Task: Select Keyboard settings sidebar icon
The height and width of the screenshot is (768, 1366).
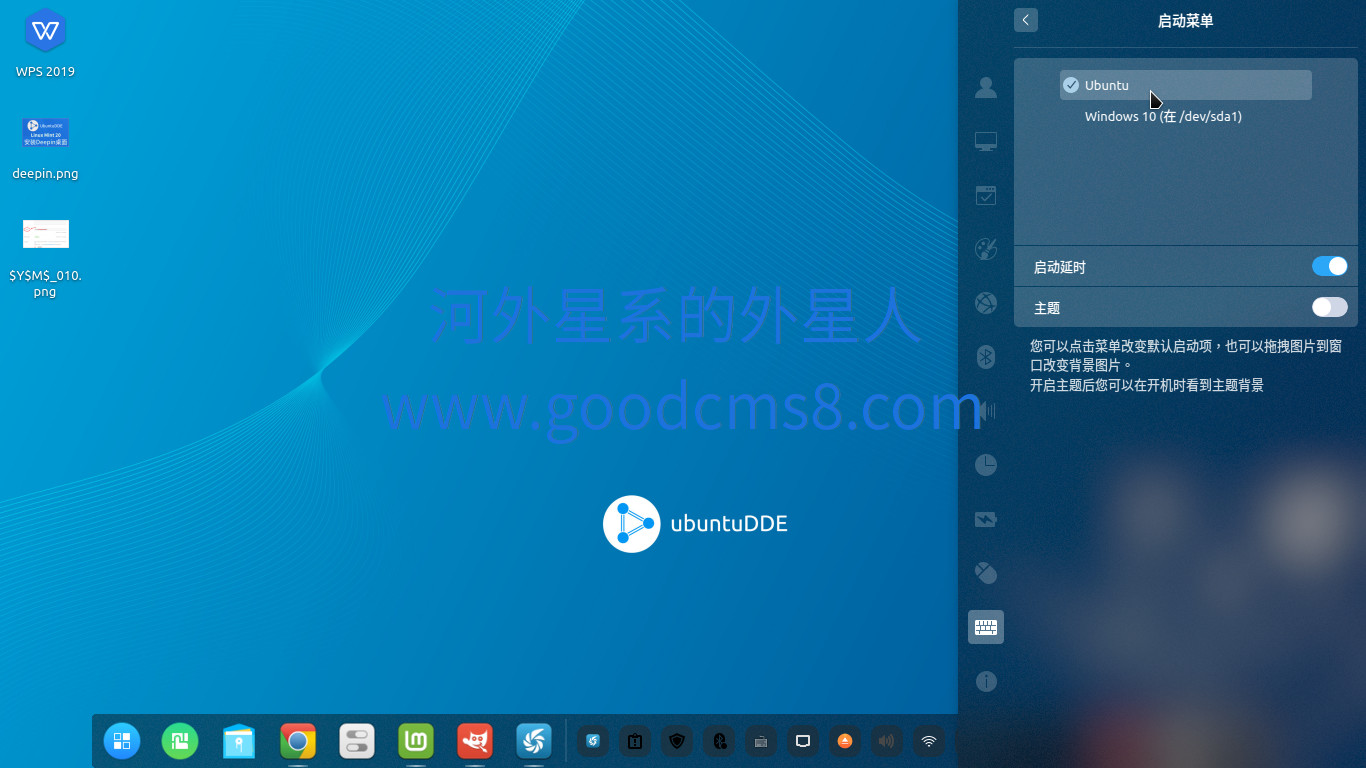Action: [986, 627]
